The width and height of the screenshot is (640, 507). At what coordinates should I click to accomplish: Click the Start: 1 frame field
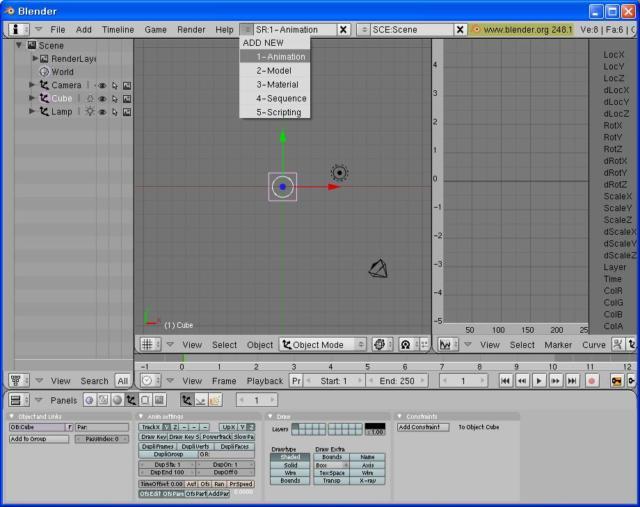coord(333,381)
